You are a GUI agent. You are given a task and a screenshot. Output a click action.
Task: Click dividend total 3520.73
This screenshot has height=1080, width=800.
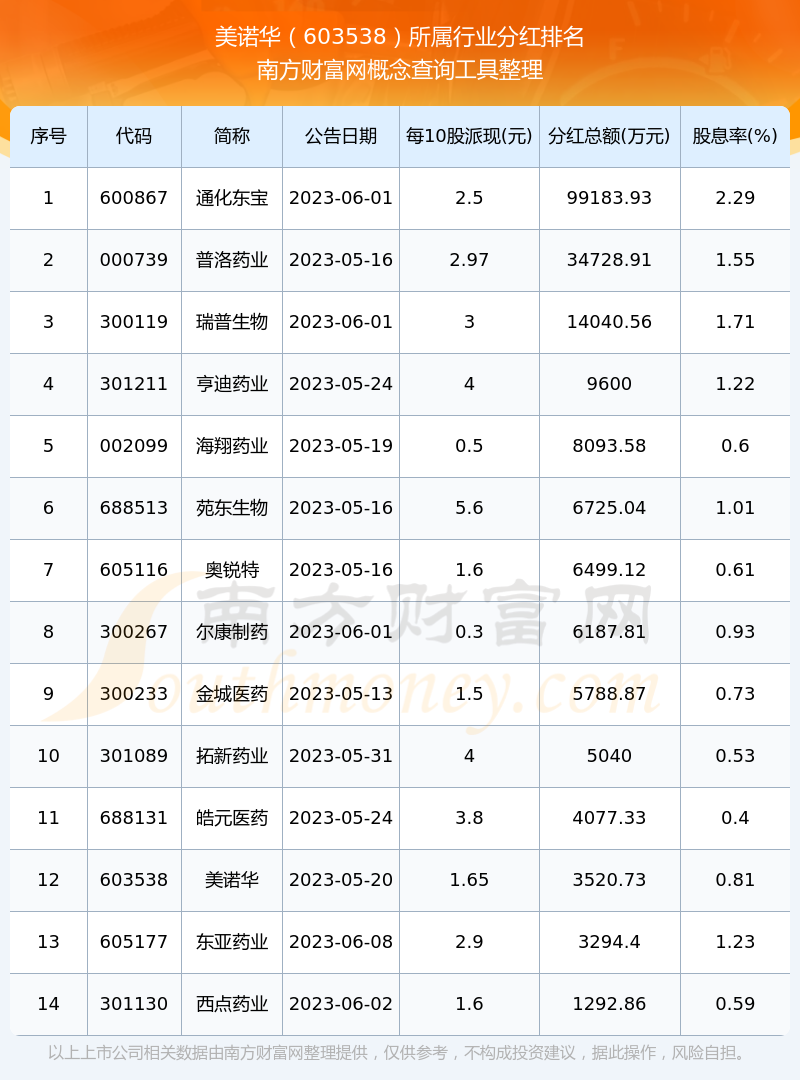click(609, 880)
